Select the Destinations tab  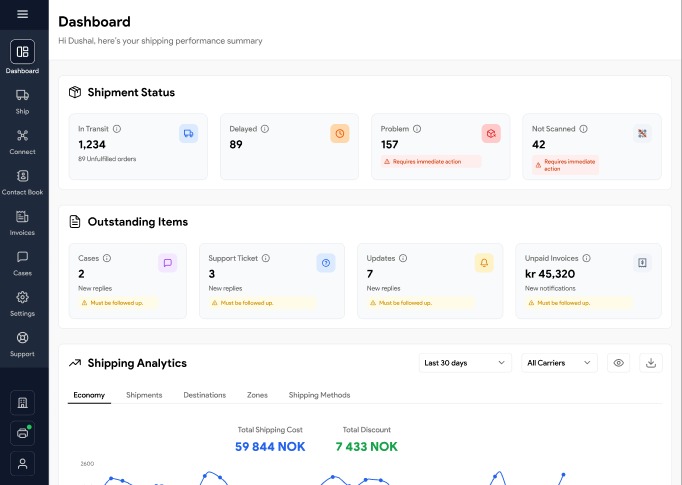click(x=204, y=395)
